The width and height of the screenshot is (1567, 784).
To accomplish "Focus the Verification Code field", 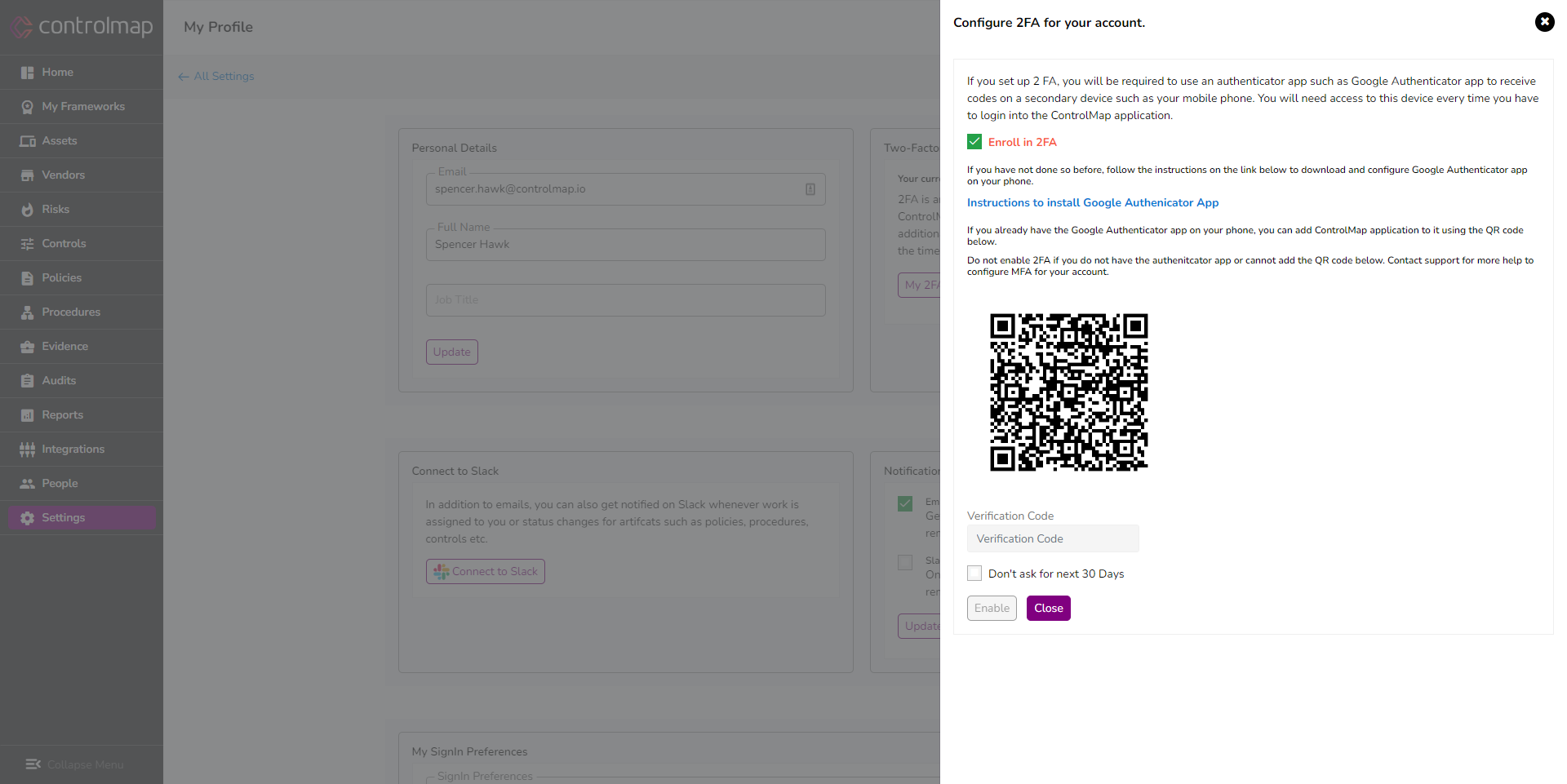I will coord(1053,539).
